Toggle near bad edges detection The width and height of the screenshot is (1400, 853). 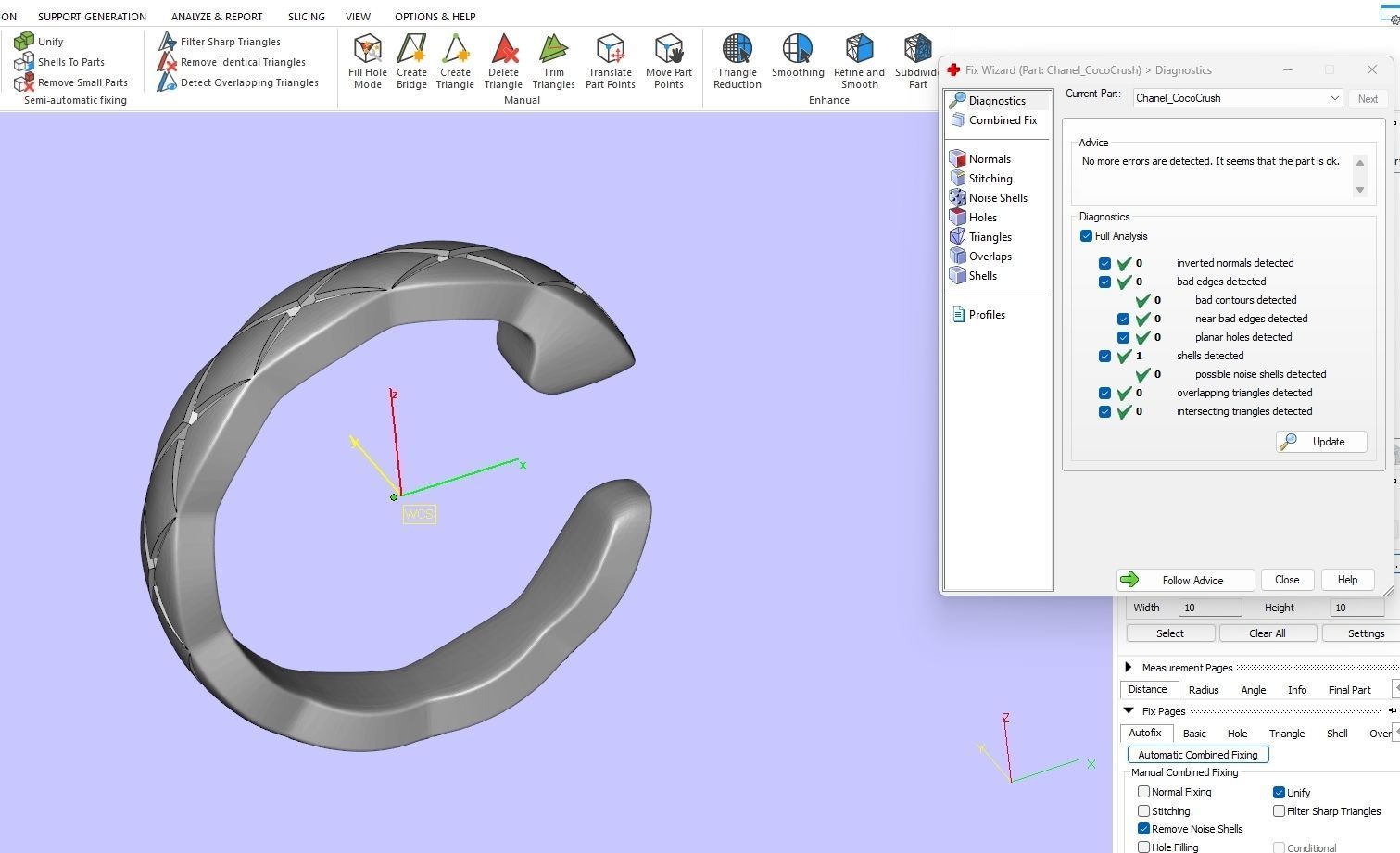pyautogui.click(x=1123, y=319)
